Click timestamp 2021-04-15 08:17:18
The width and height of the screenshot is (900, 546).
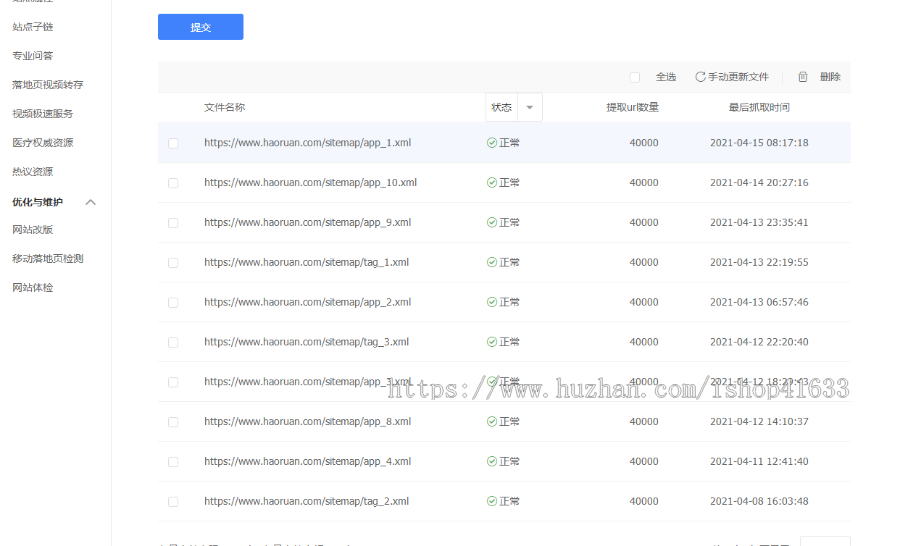(x=759, y=142)
